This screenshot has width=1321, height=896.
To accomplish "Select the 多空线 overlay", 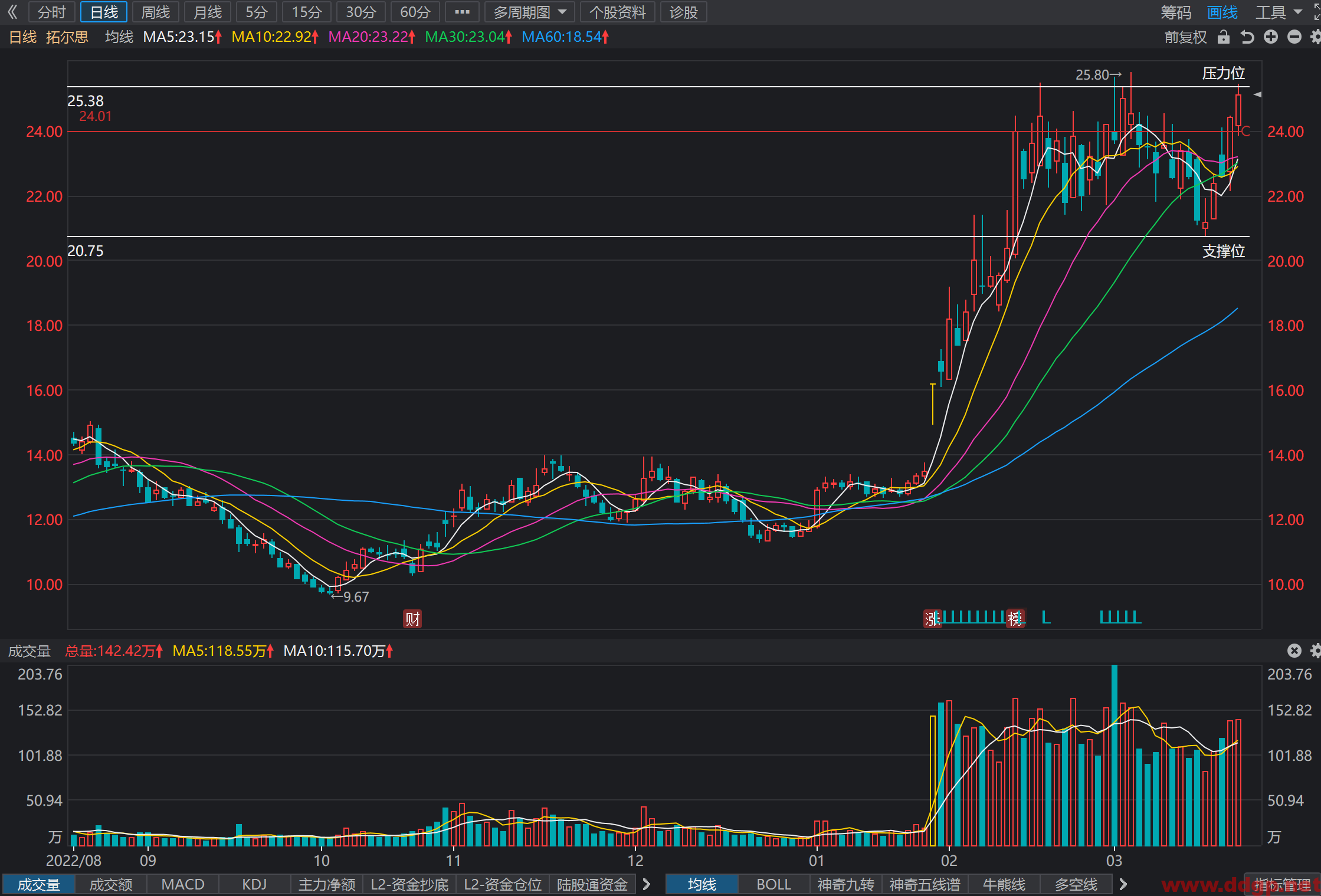I will tap(1076, 884).
